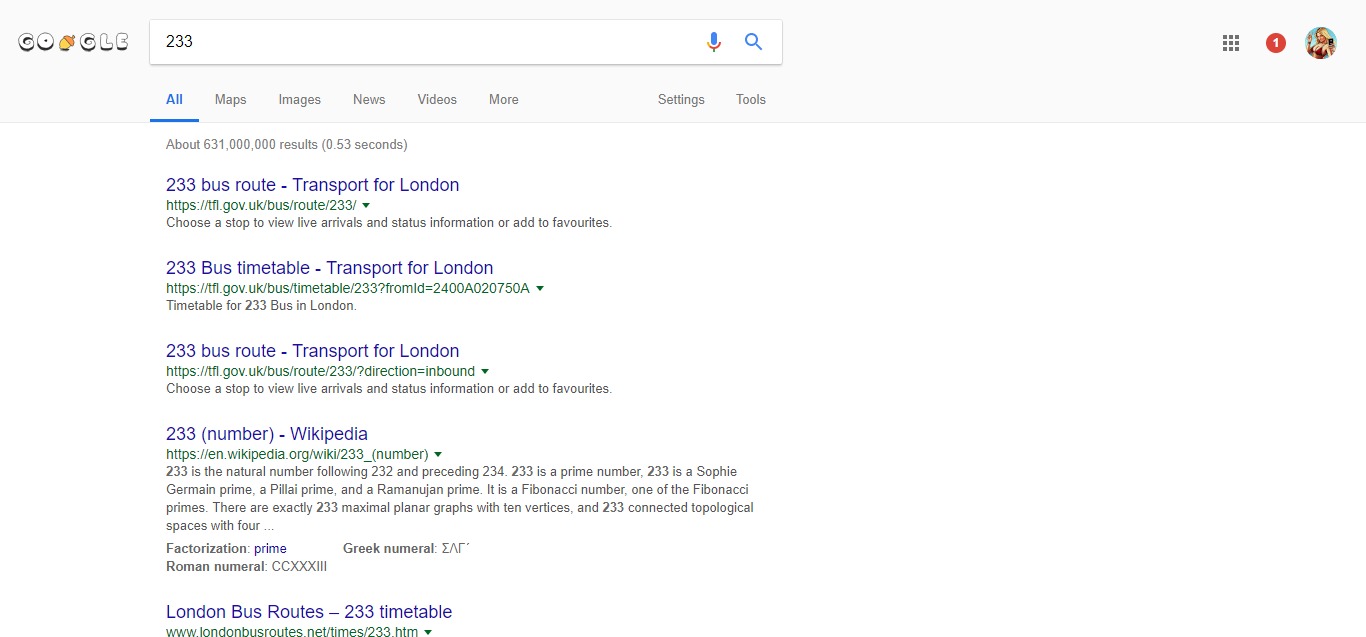This screenshot has width=1366, height=637.
Task: Expand dropdown arrow beside tfl.gov.uk/bus/route/233/ URL
Action: point(366,205)
